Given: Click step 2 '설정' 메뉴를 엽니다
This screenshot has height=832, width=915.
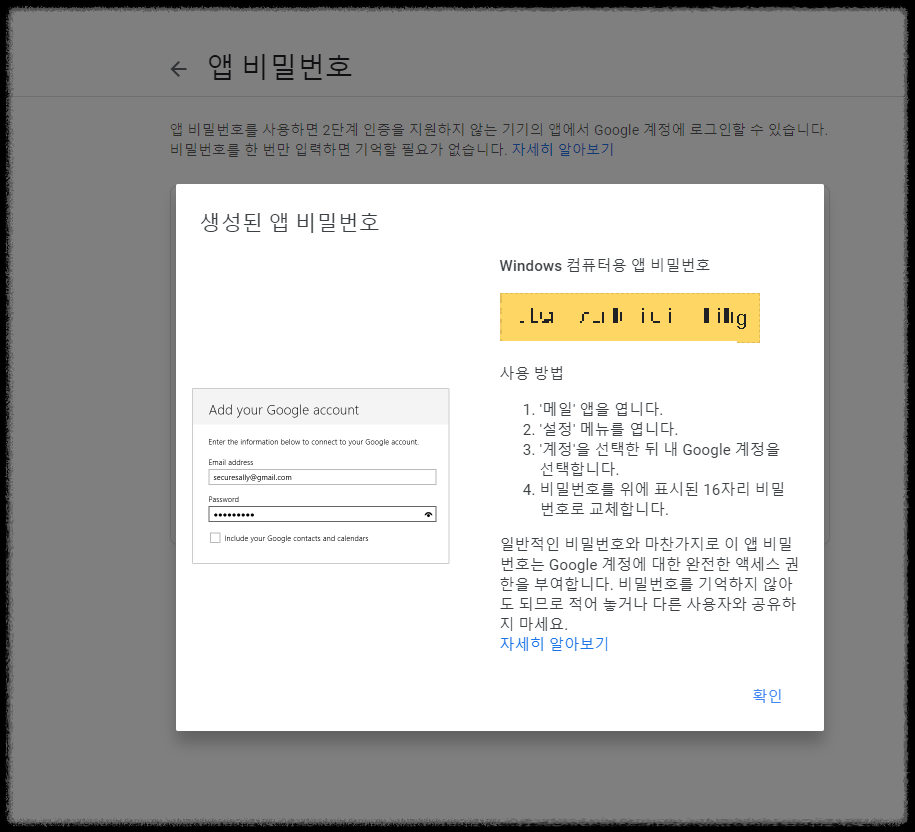Looking at the screenshot, I should point(607,429).
